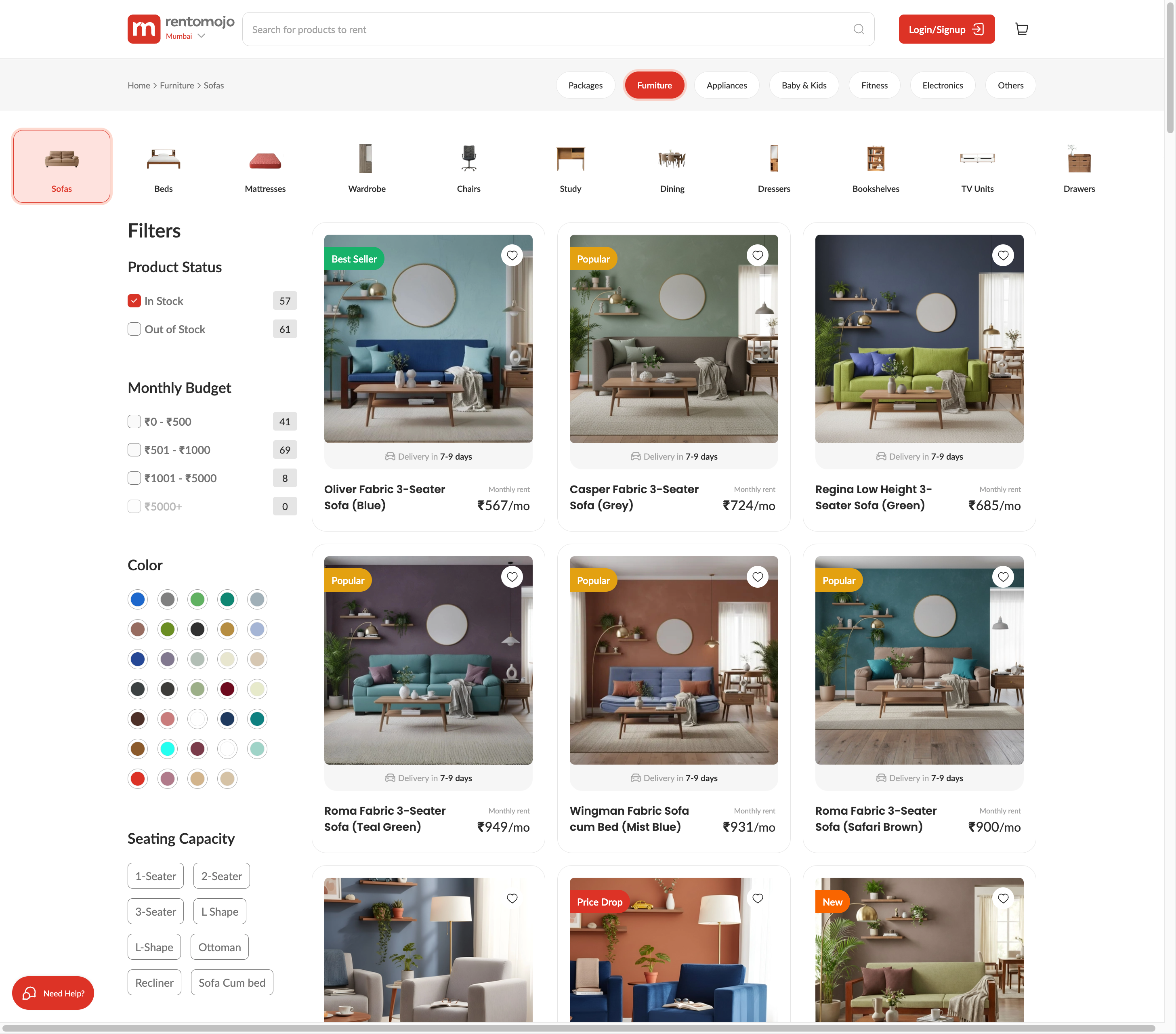Go to Home in breadcrumb
This screenshot has height=1034, width=1176.
(x=139, y=85)
